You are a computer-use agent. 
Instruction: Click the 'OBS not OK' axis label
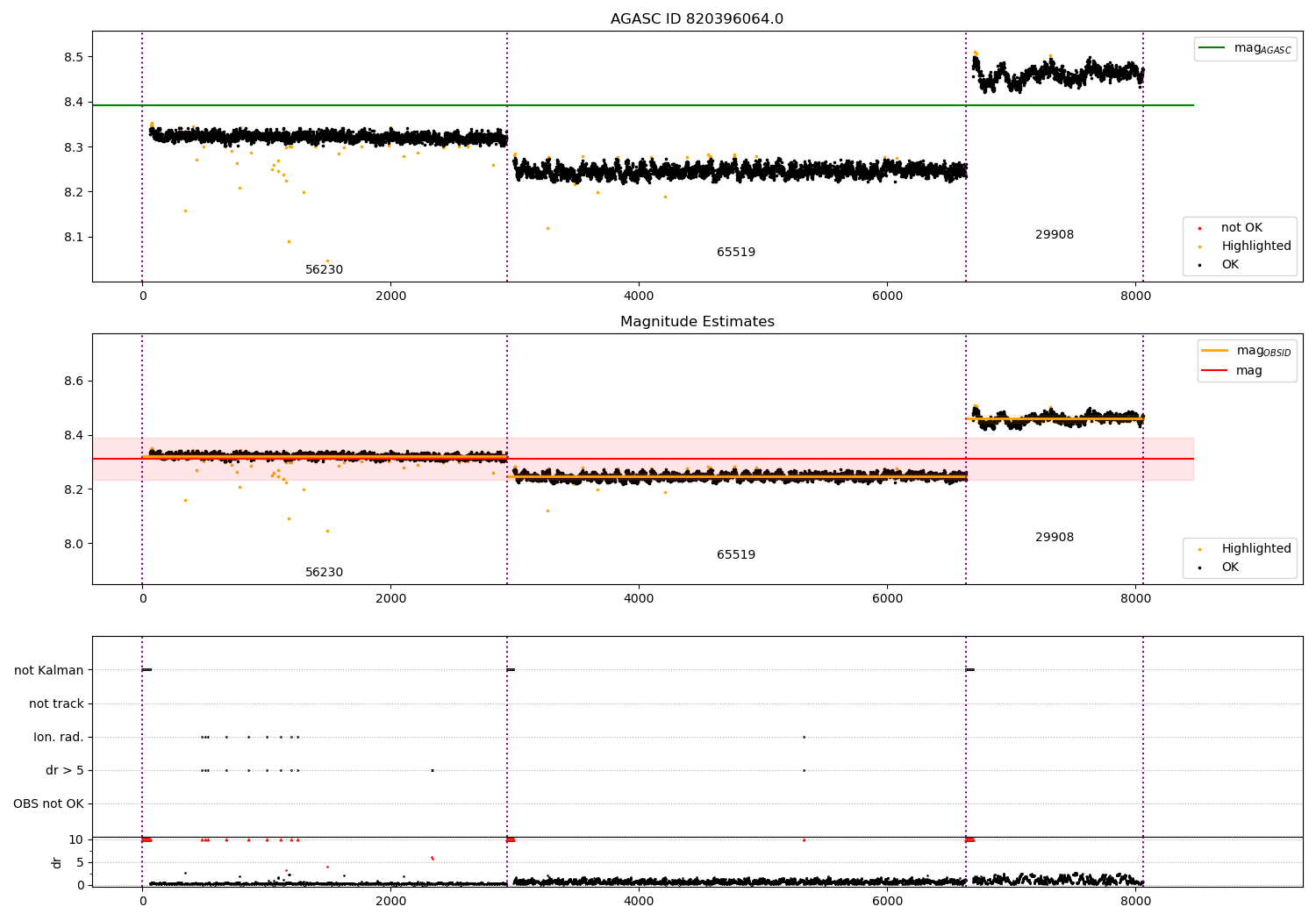tap(48, 804)
